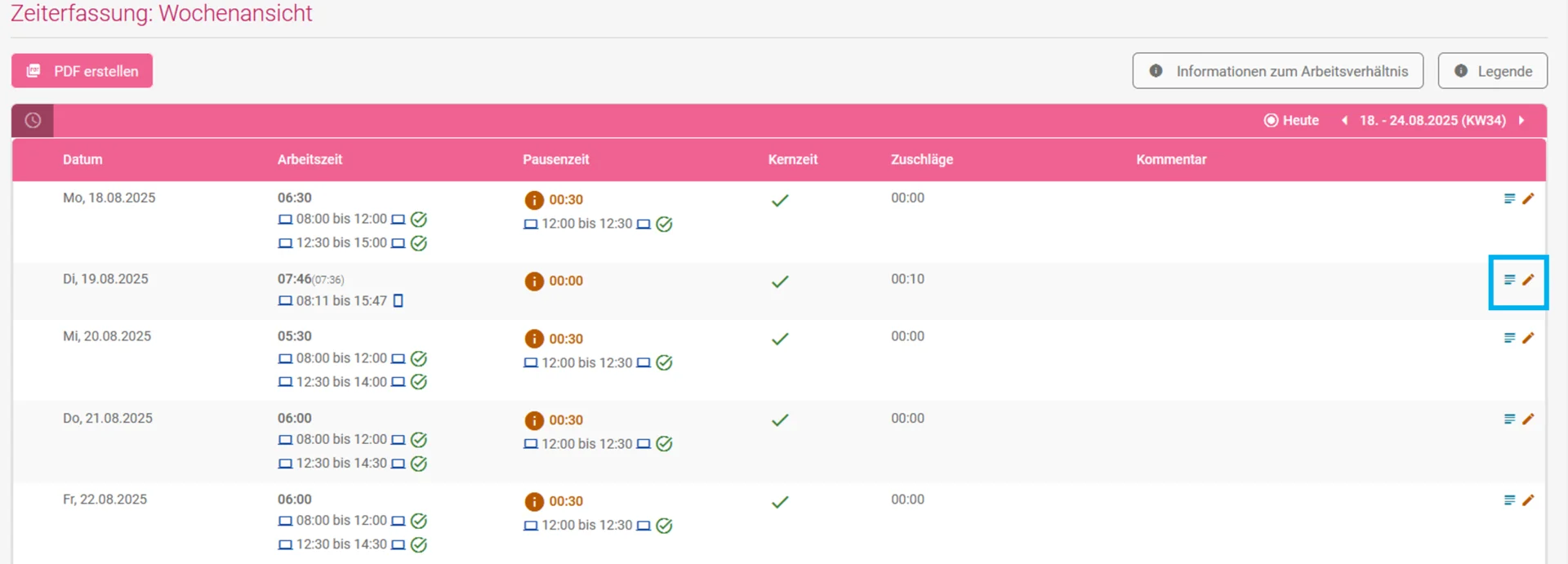Show the Legende
Image resolution: width=1568 pixels, height=564 pixels.
click(x=1492, y=71)
